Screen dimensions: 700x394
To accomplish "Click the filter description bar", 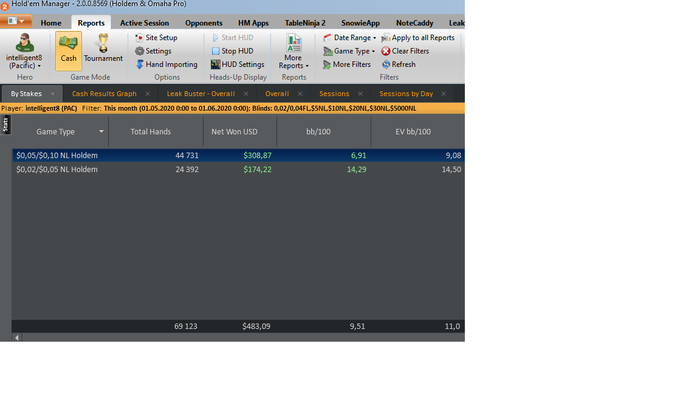I will click(x=232, y=108).
